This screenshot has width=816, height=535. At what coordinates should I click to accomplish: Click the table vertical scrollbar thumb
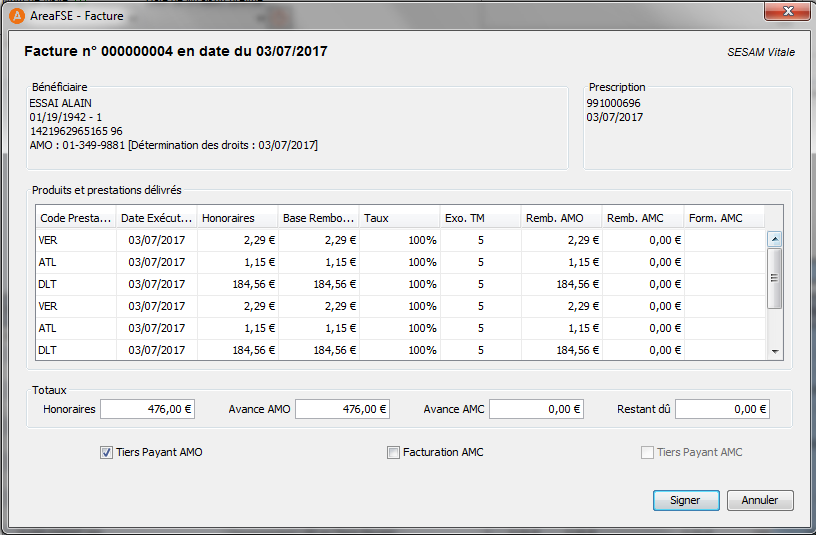click(775, 278)
